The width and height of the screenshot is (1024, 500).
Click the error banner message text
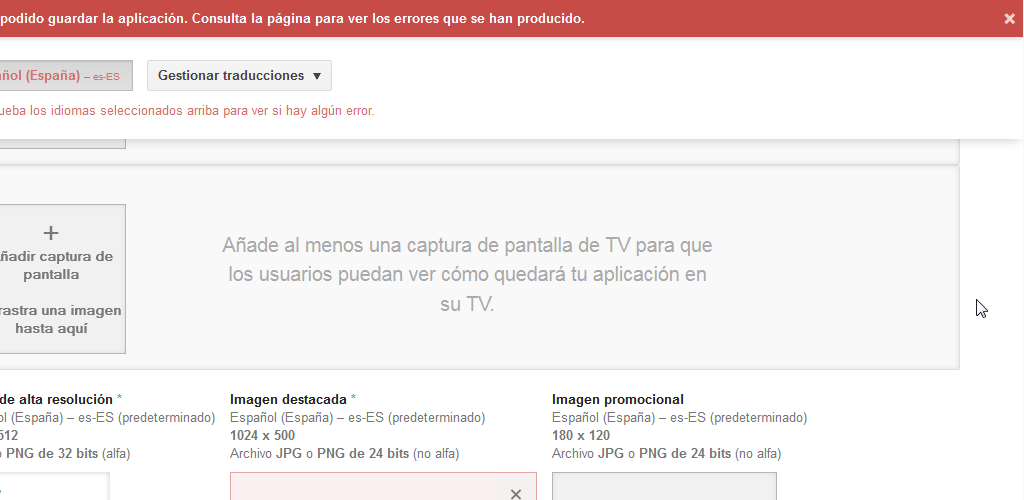click(x=292, y=19)
